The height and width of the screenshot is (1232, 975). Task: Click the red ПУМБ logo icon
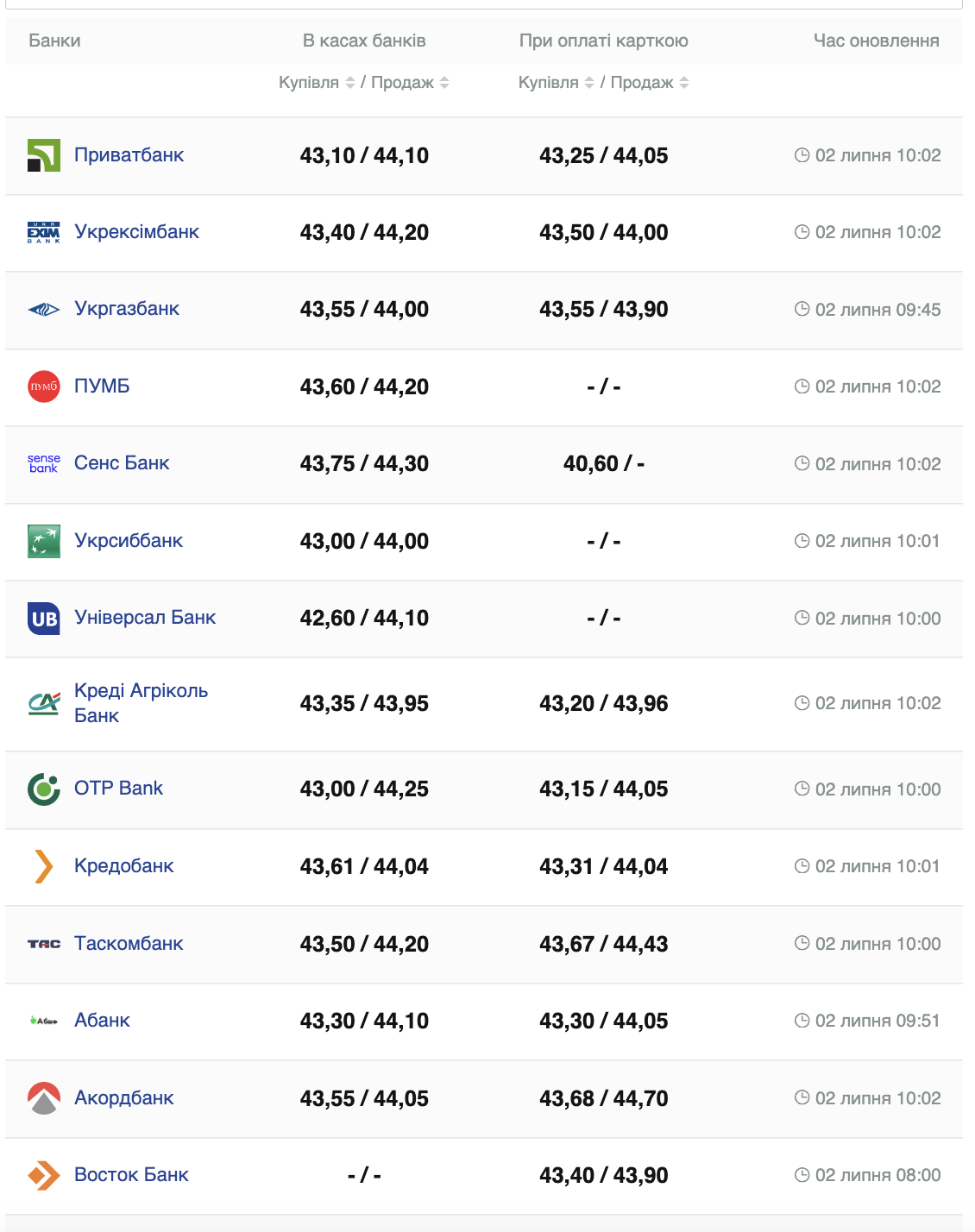44,387
